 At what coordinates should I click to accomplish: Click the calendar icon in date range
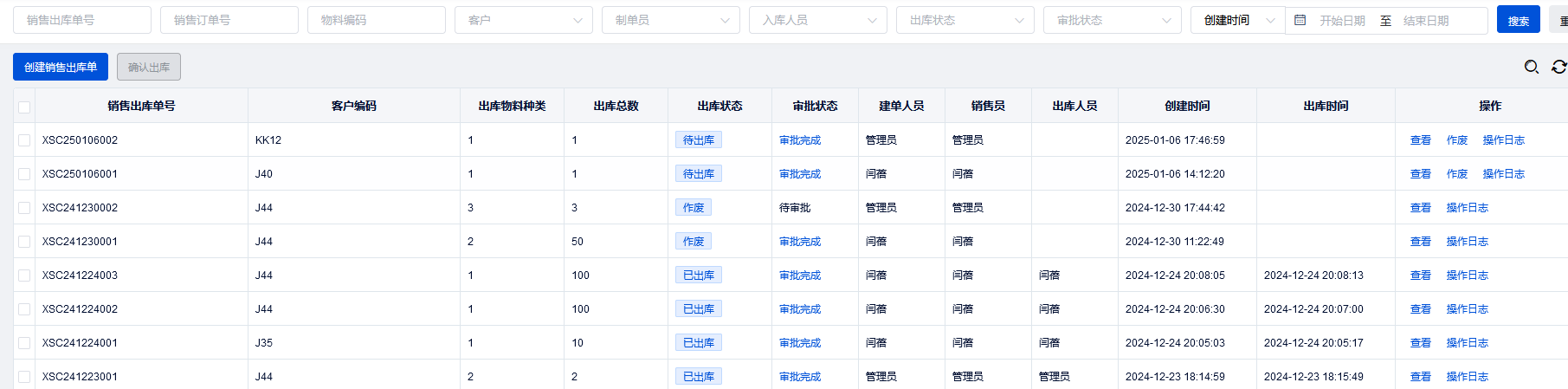tap(1300, 20)
